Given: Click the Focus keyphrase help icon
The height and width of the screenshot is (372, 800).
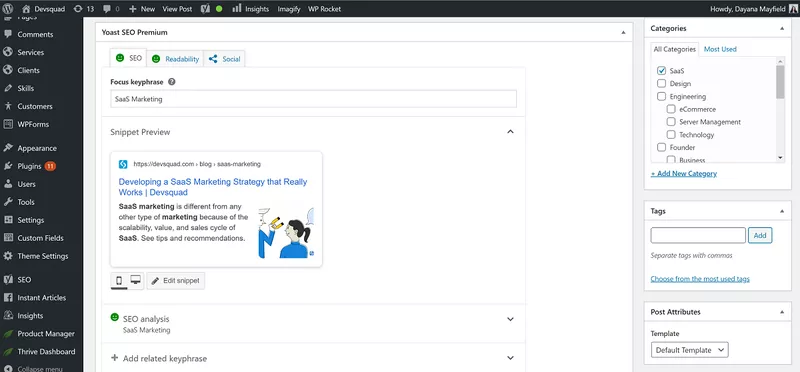Looking at the screenshot, I should pos(172,82).
